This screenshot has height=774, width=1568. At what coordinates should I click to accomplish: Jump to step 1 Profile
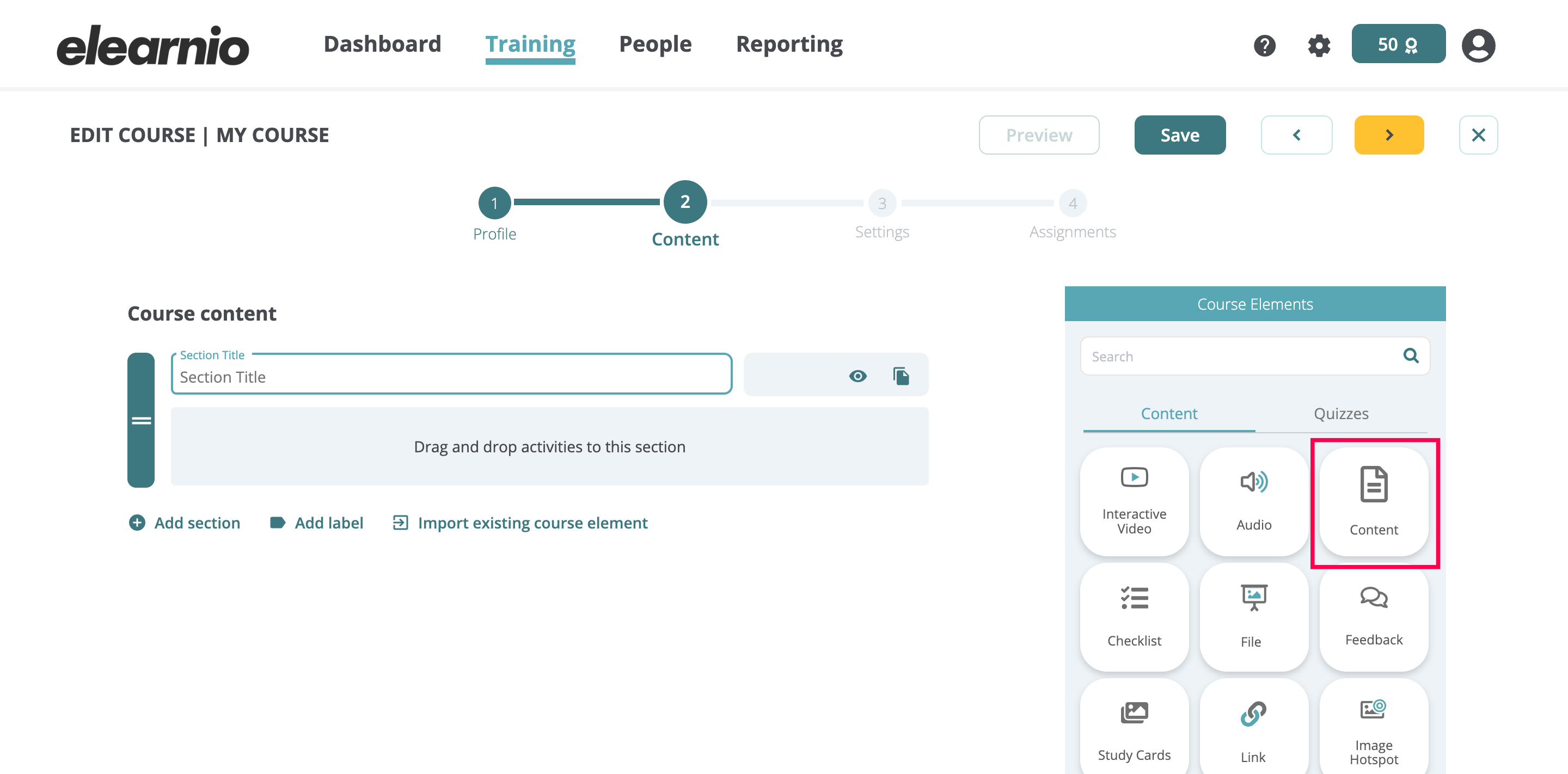(x=494, y=202)
